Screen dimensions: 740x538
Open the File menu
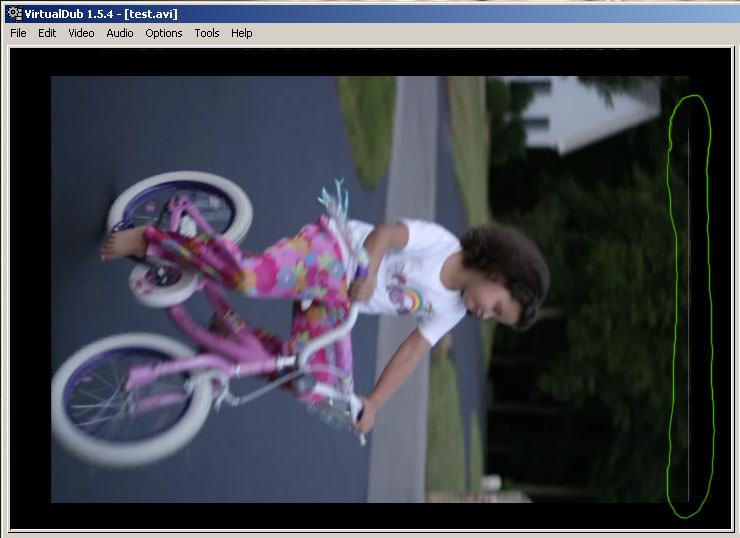pos(18,33)
